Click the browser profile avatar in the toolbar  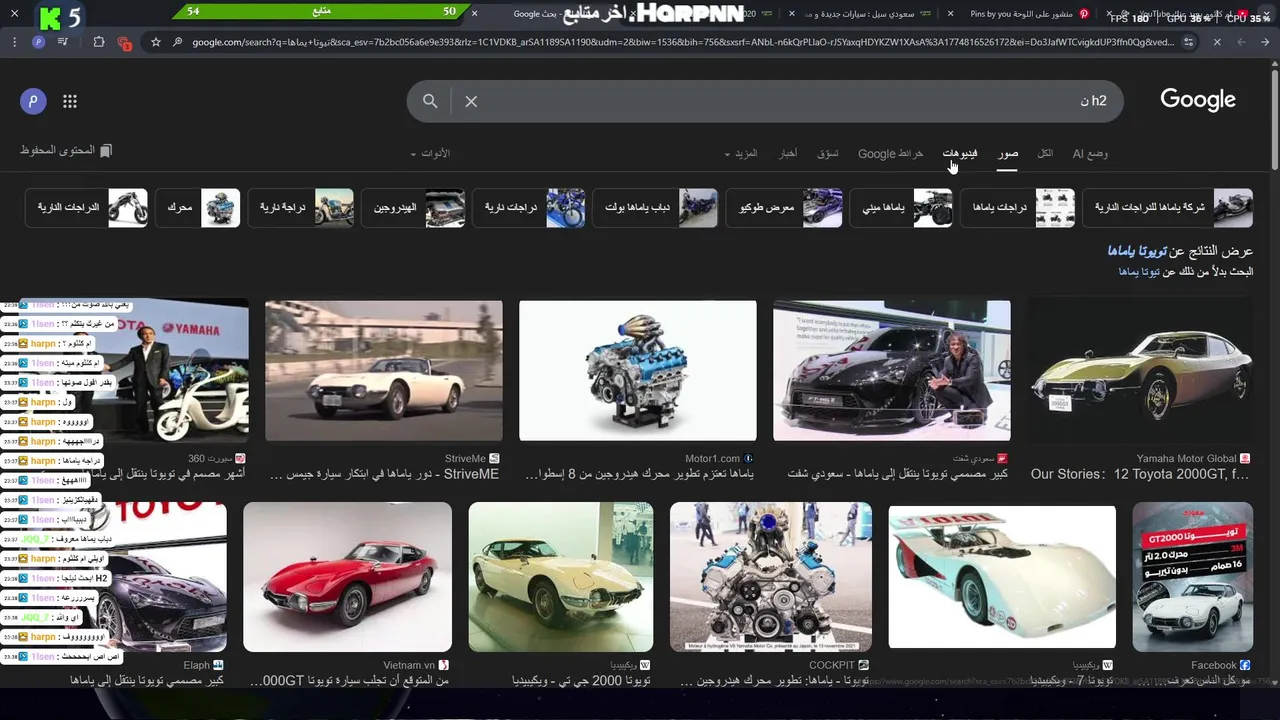pos(38,42)
